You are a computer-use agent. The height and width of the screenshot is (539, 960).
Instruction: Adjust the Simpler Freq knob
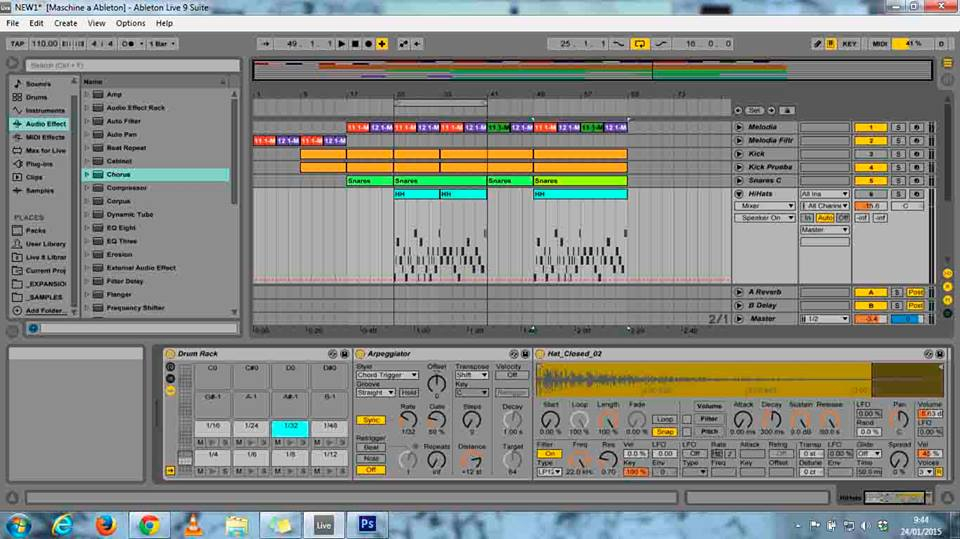[x=579, y=460]
